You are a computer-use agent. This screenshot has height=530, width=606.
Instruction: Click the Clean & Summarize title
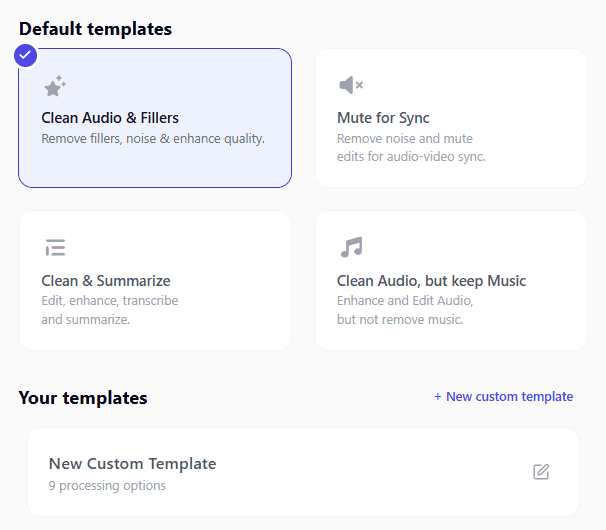tap(106, 281)
